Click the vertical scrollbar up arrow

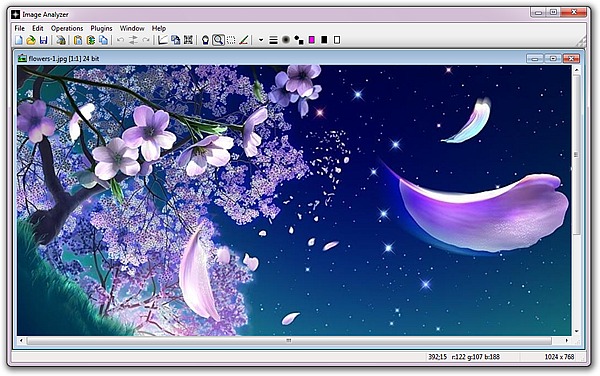577,70
